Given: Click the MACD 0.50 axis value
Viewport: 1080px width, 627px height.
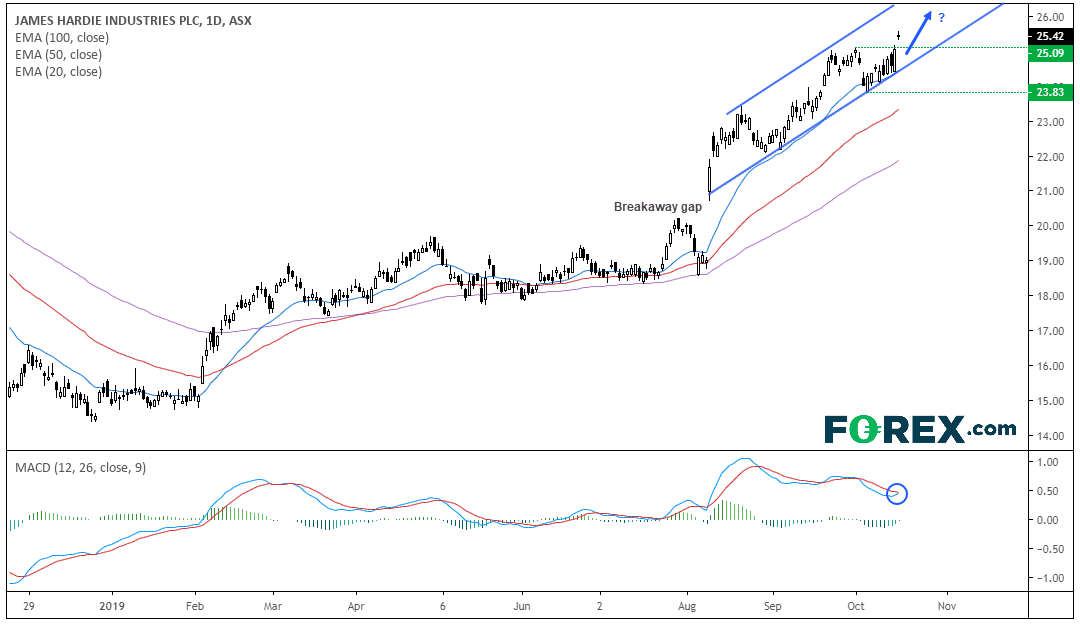Looking at the screenshot, I should coord(1048,491).
